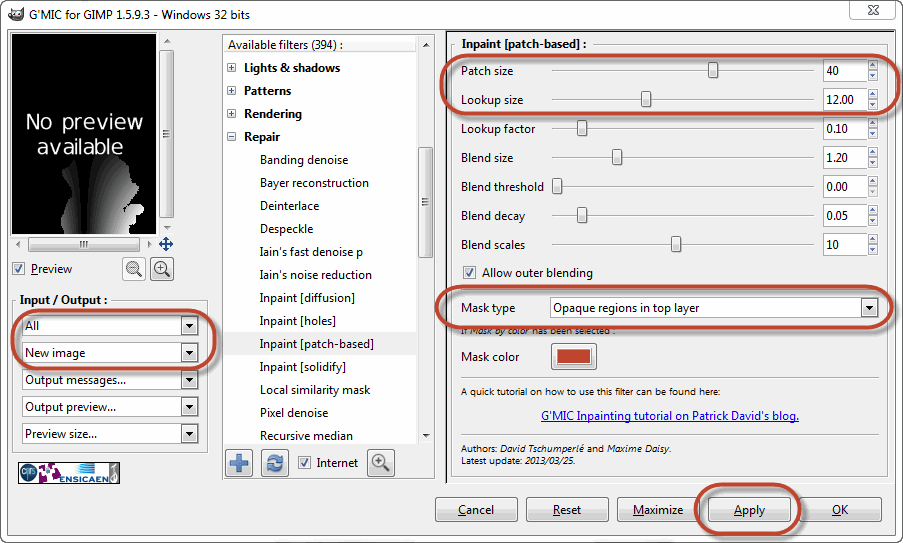Disable Allow outer blending checkbox

pyautogui.click(x=469, y=272)
